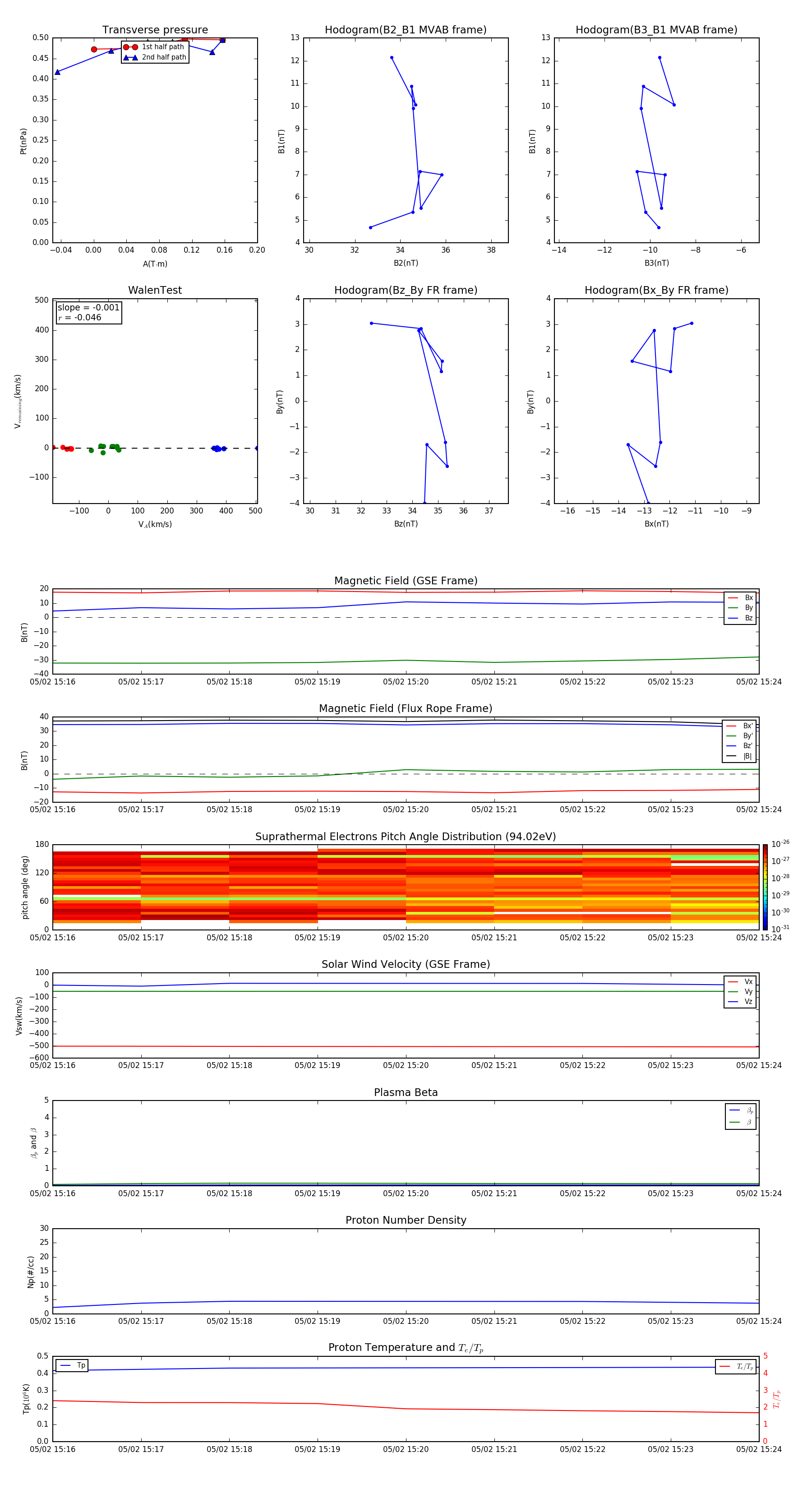Click "Bz" in the GSE magnetic field legend
The width and height of the screenshot is (812, 1489).
click(x=740, y=619)
